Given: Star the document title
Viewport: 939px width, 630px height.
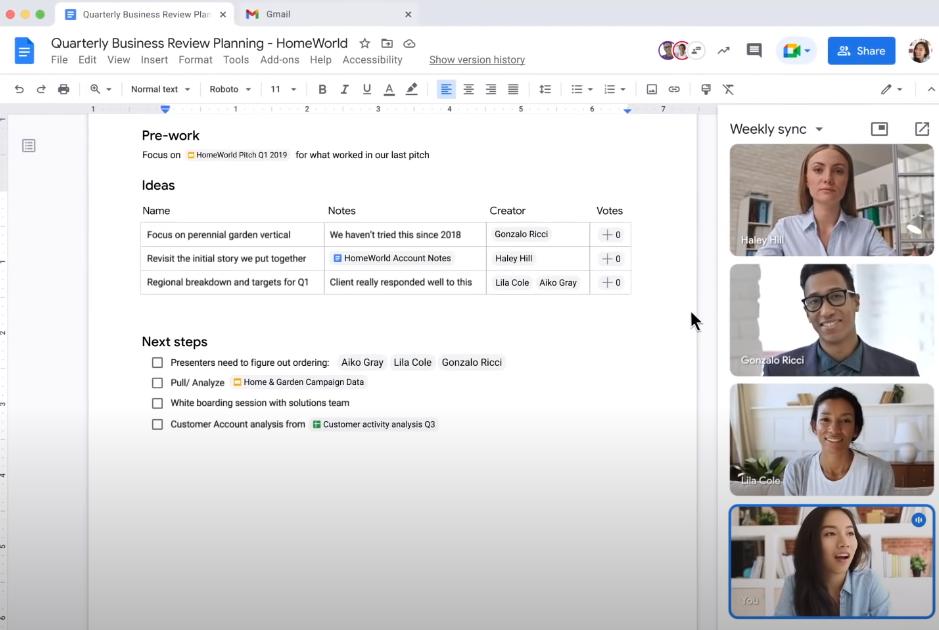Looking at the screenshot, I should (x=365, y=44).
